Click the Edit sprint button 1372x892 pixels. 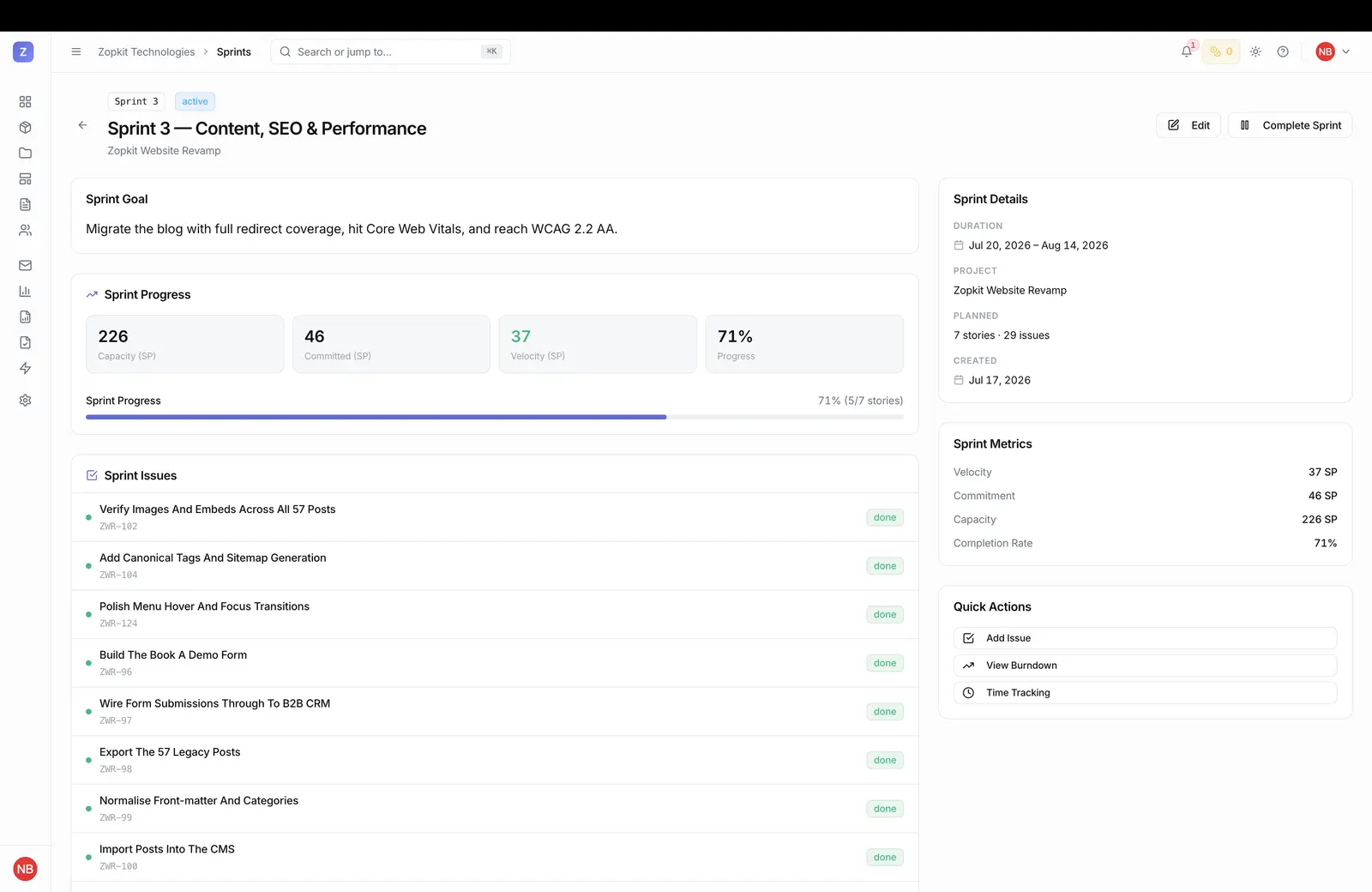tap(1188, 125)
